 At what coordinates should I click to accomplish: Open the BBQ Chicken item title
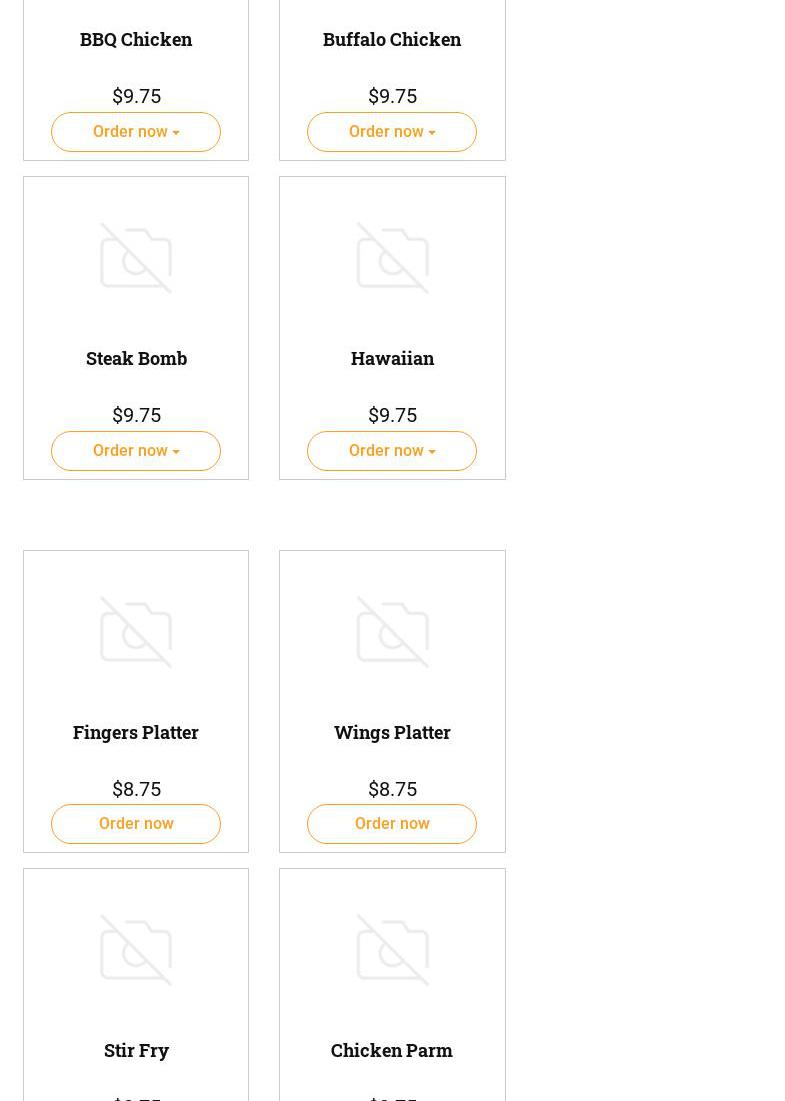point(136,39)
